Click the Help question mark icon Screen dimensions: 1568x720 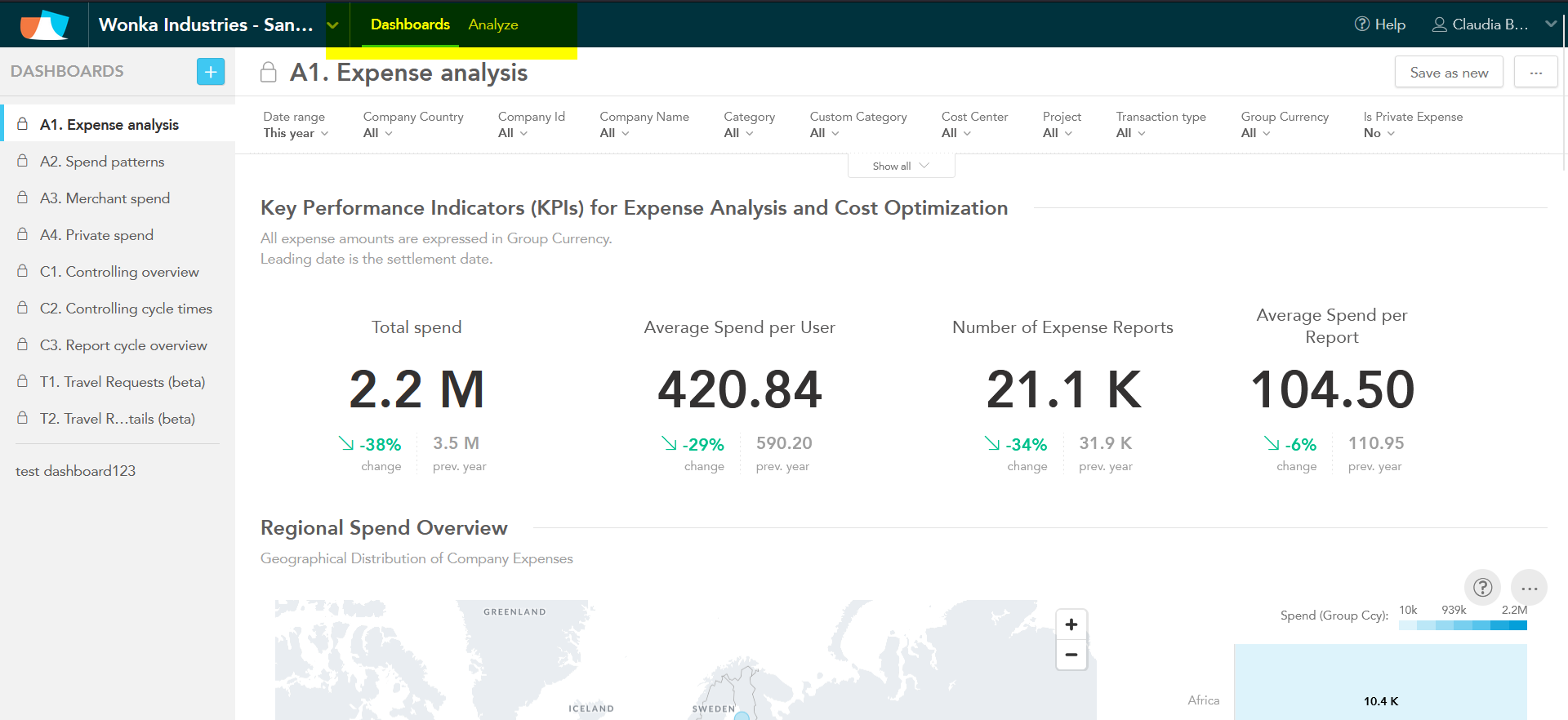point(1361,24)
